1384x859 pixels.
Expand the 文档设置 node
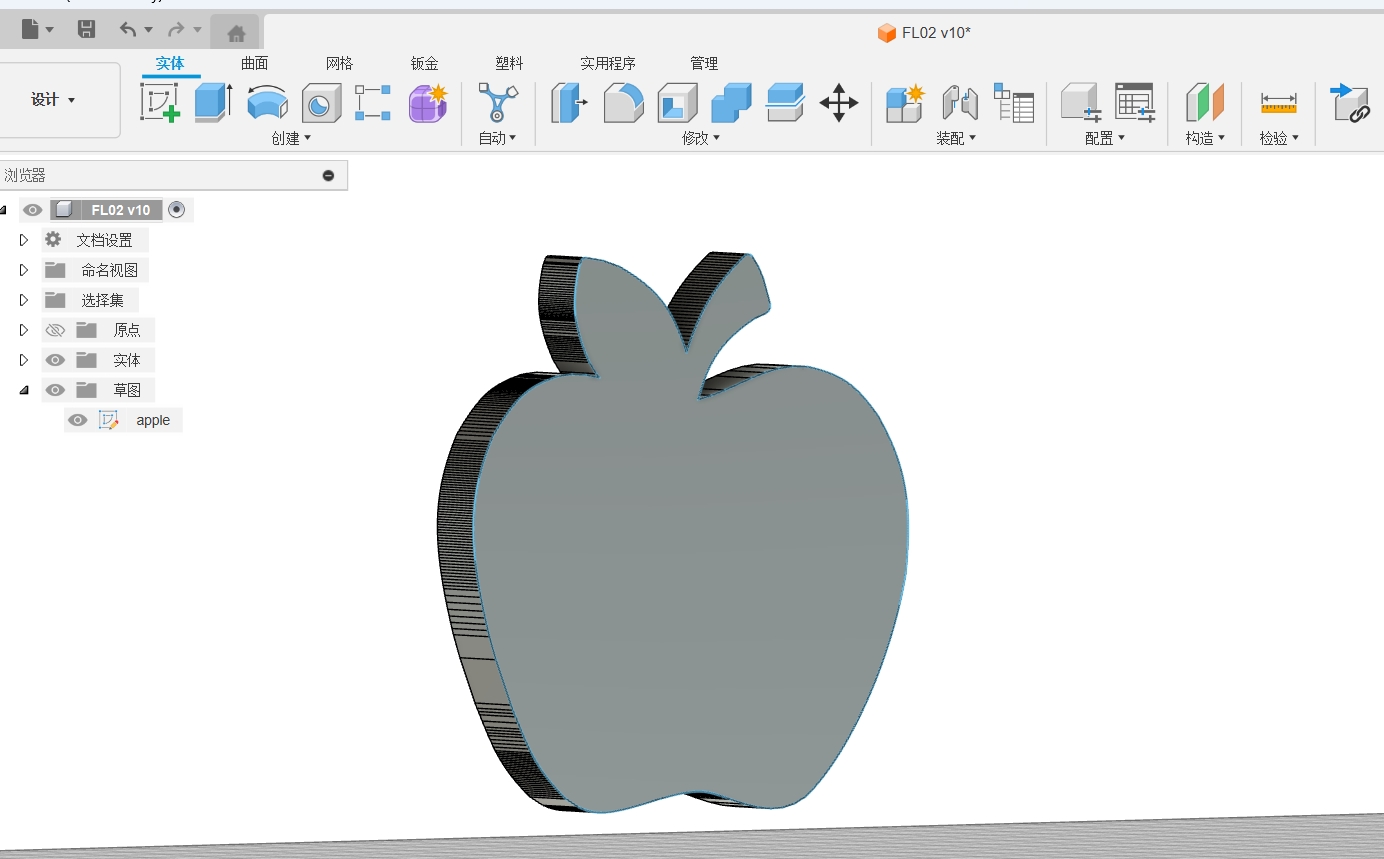[24, 240]
